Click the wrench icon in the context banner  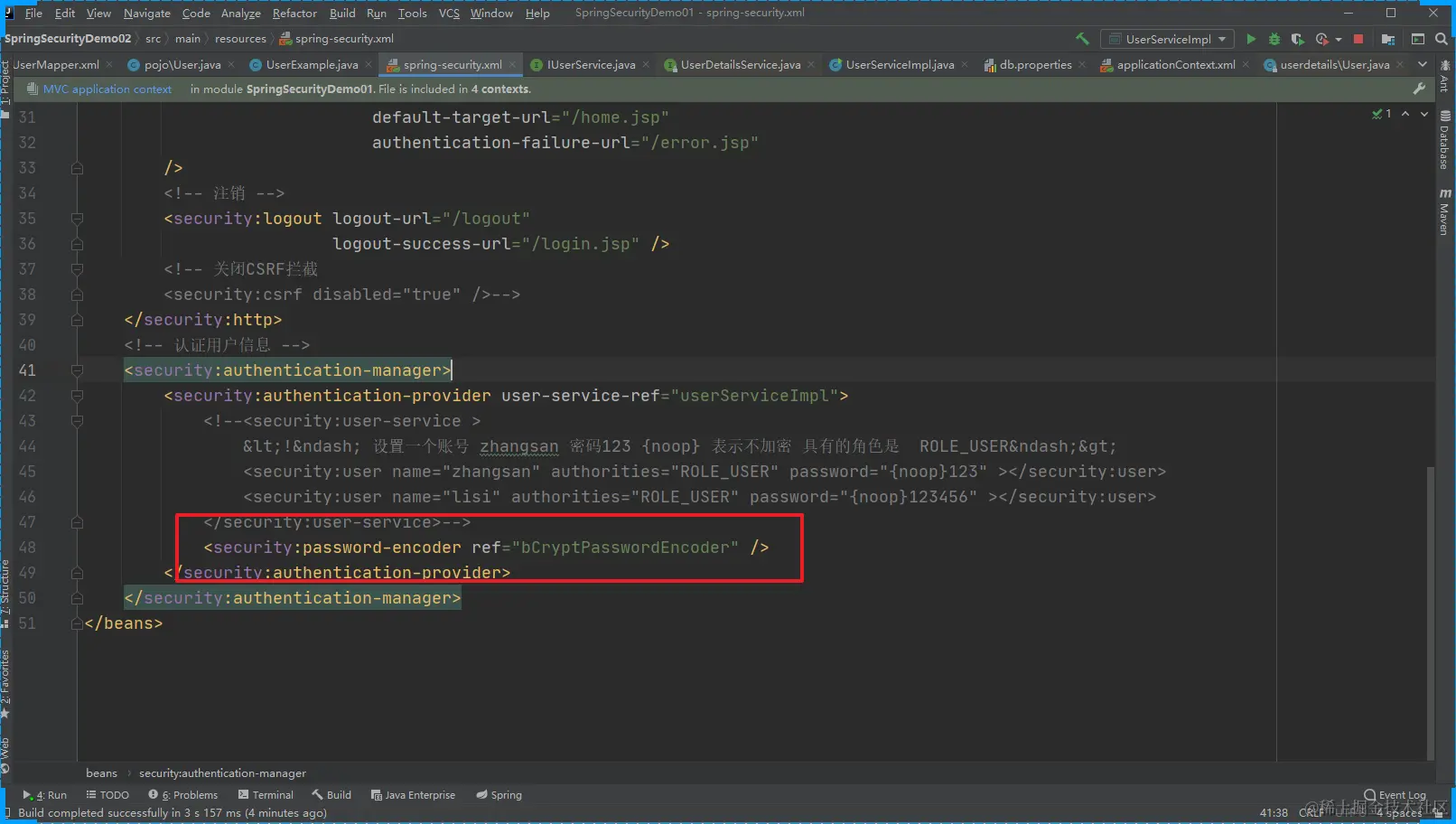[x=1419, y=89]
